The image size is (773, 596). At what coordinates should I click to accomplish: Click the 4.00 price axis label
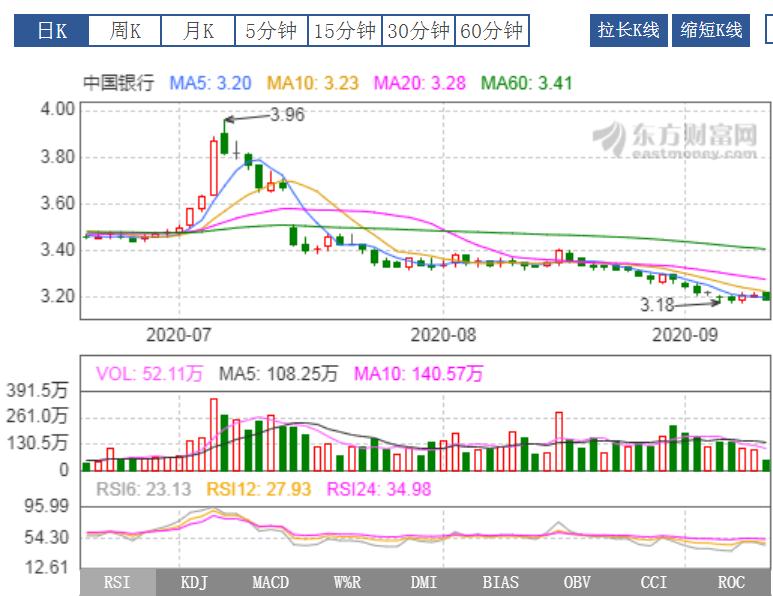(57, 109)
